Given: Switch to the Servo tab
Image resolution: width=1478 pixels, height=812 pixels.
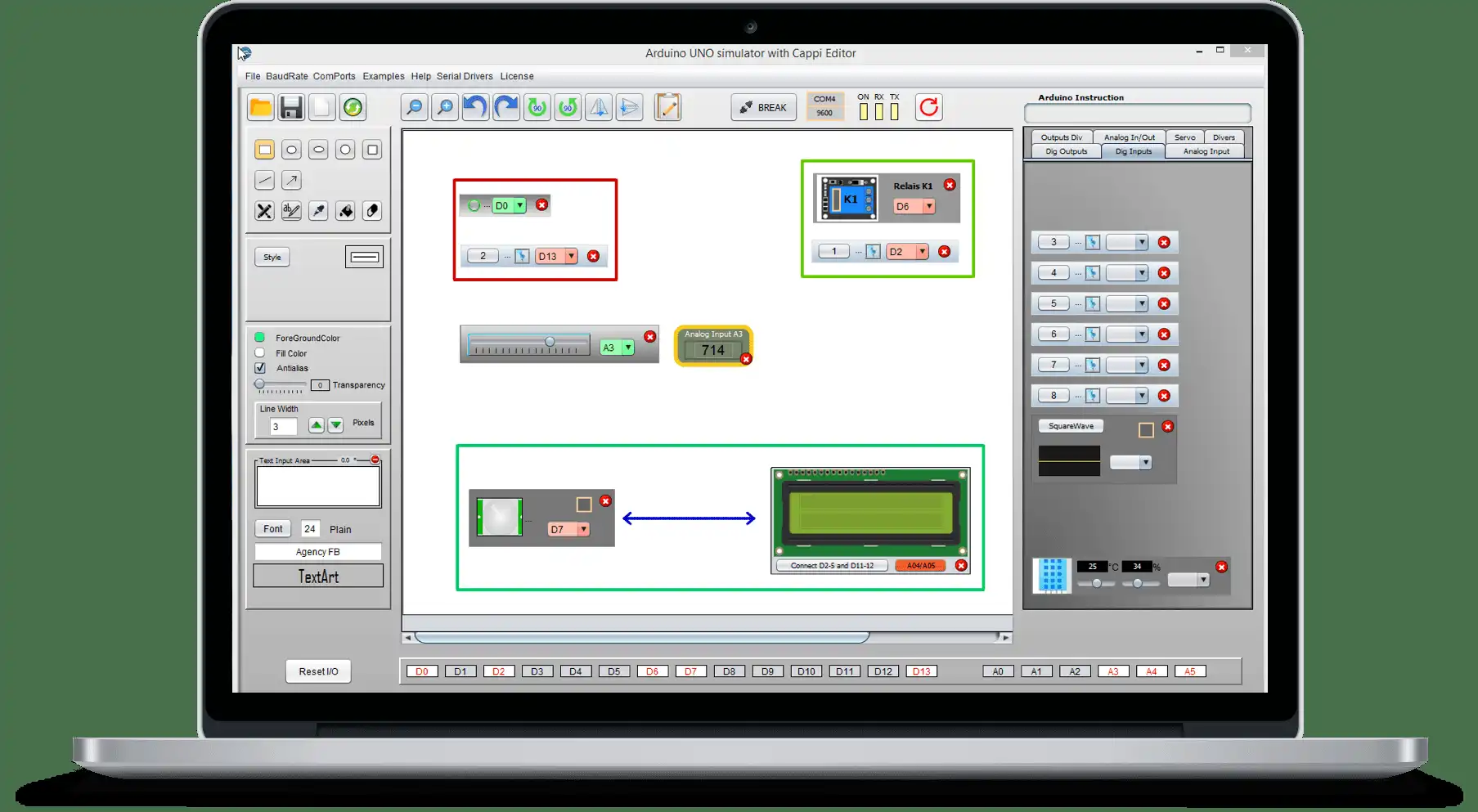Looking at the screenshot, I should (x=1185, y=137).
